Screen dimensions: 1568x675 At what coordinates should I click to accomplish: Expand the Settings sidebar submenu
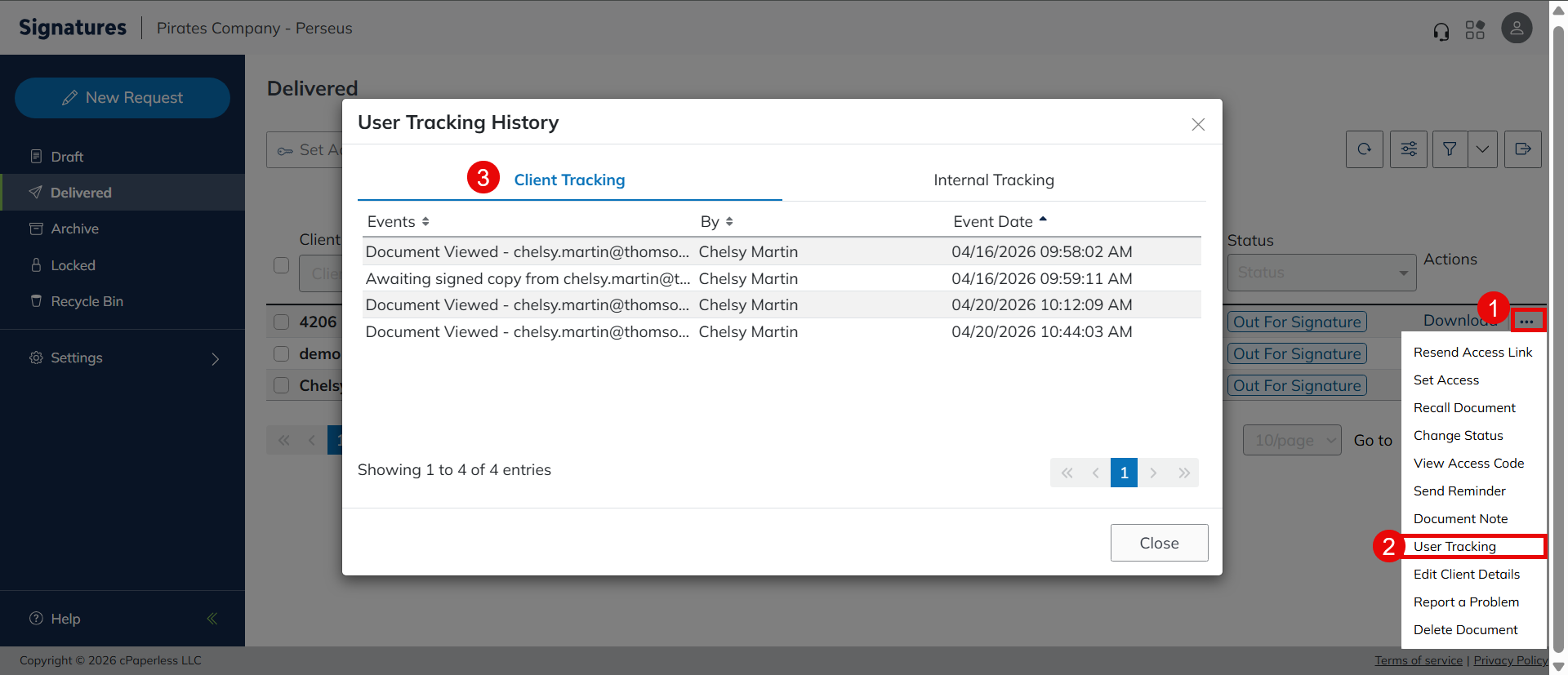216,358
